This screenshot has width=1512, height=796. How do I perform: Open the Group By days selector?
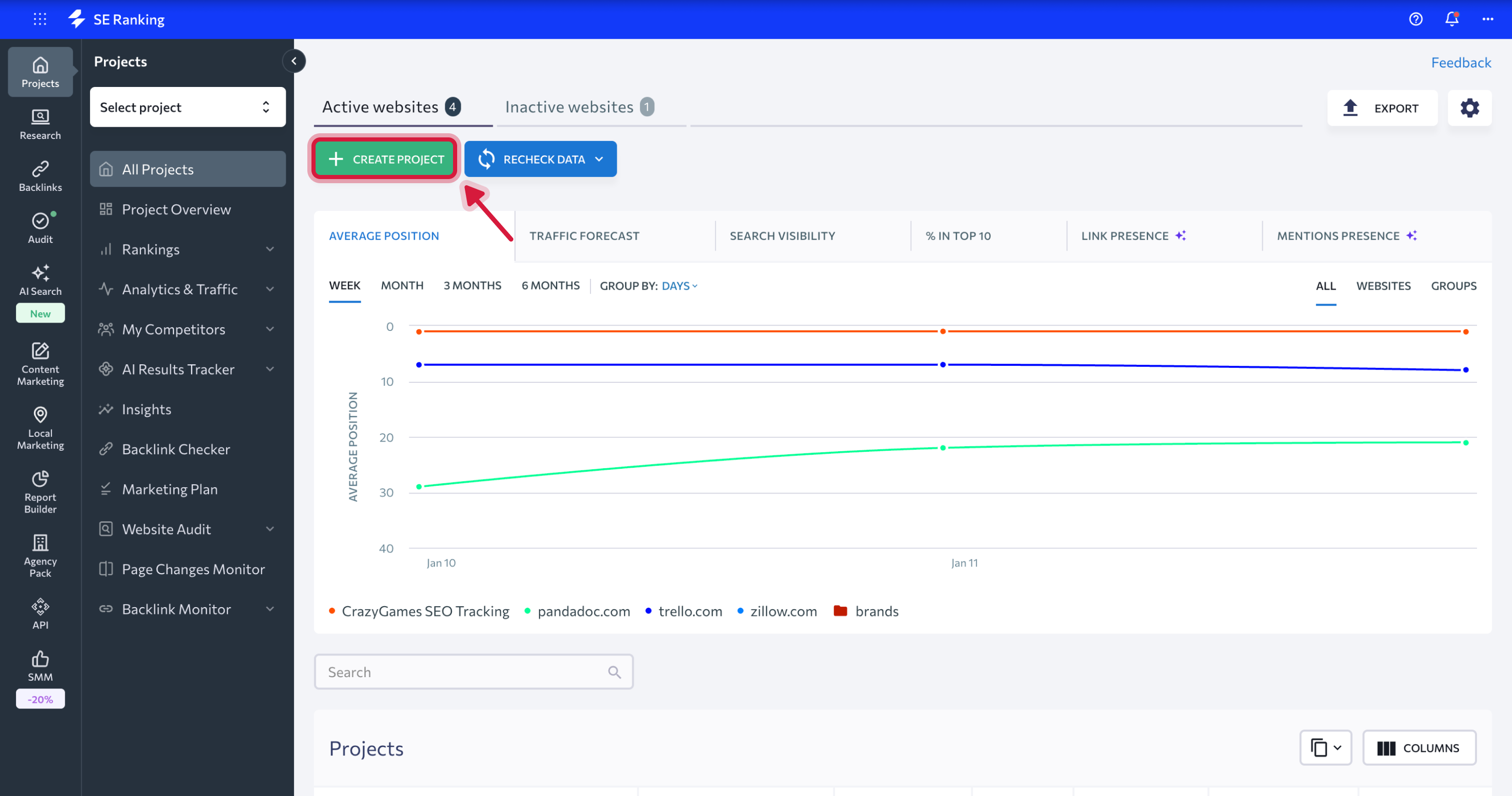(679, 286)
